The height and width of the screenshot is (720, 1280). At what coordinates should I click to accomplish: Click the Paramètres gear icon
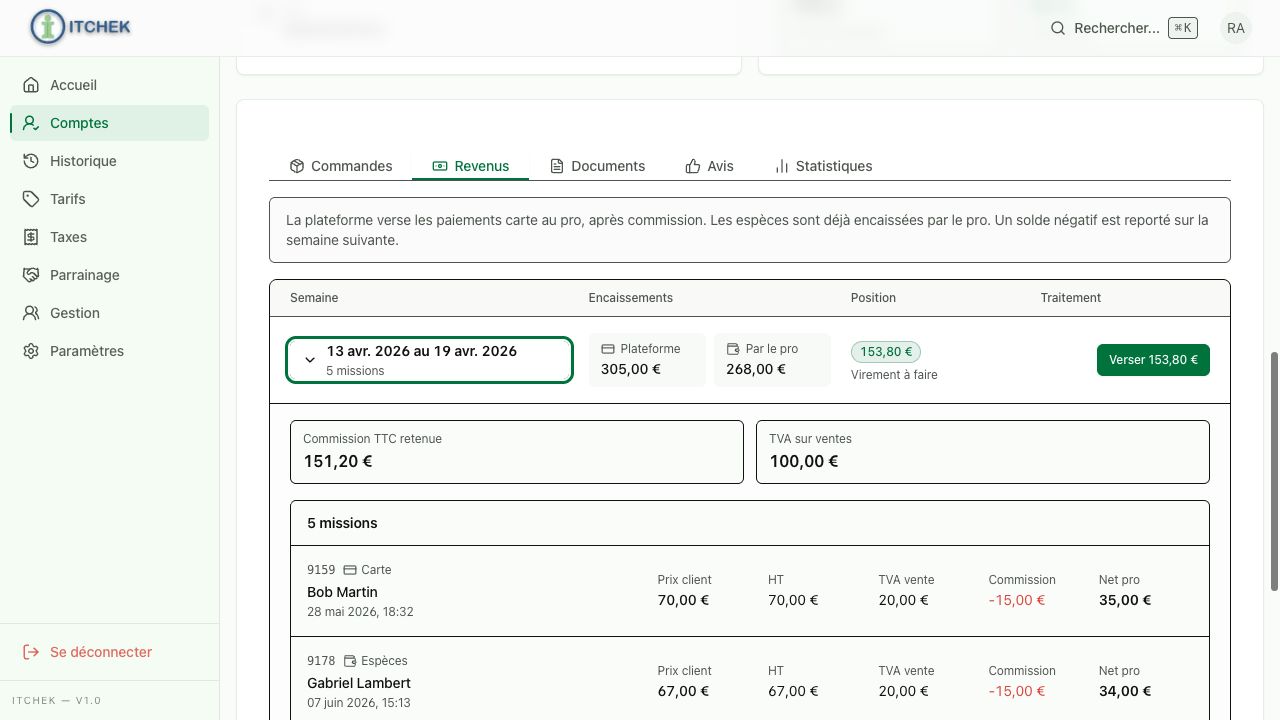point(31,351)
